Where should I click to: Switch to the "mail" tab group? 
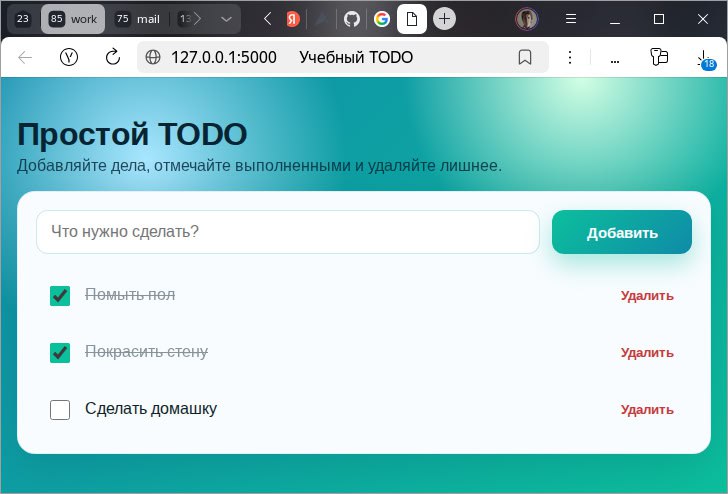point(137,19)
